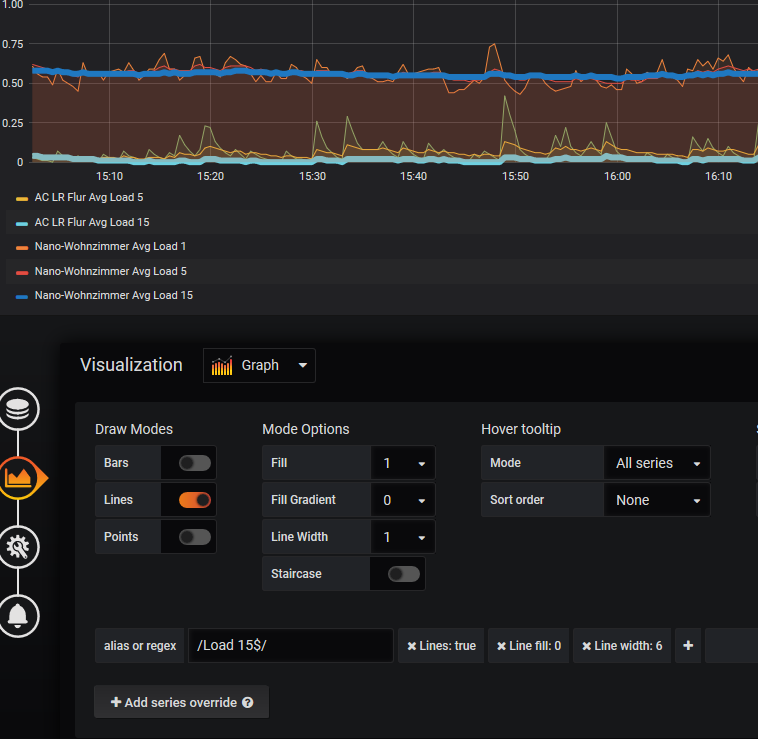Remove the 'Lines: true' override tag

(x=412, y=646)
